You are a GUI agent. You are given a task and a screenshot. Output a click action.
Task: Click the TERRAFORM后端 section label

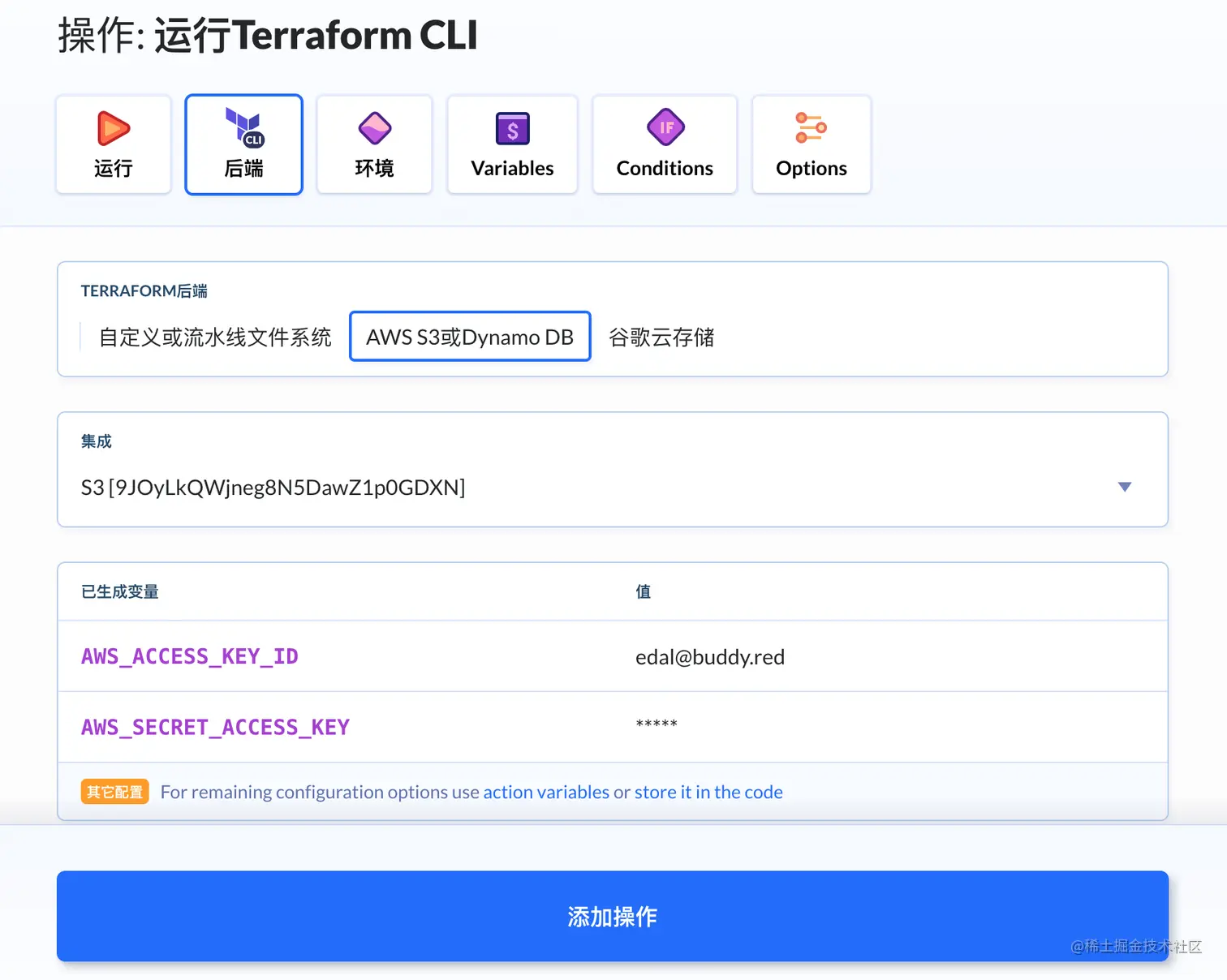[144, 290]
